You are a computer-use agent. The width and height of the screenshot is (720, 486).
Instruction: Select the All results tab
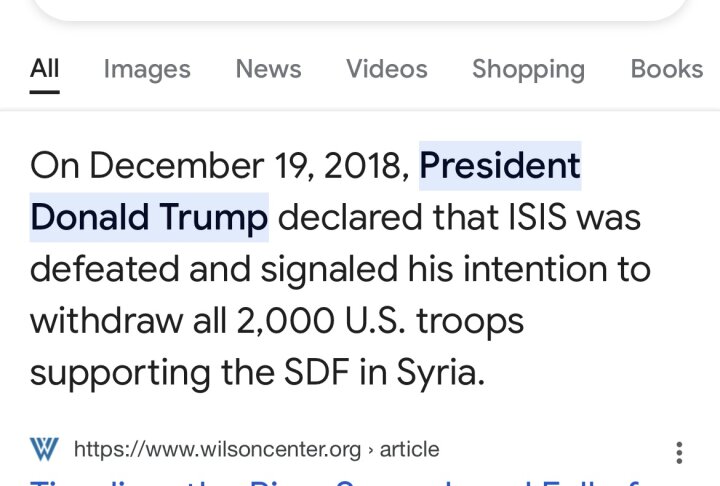tap(45, 69)
